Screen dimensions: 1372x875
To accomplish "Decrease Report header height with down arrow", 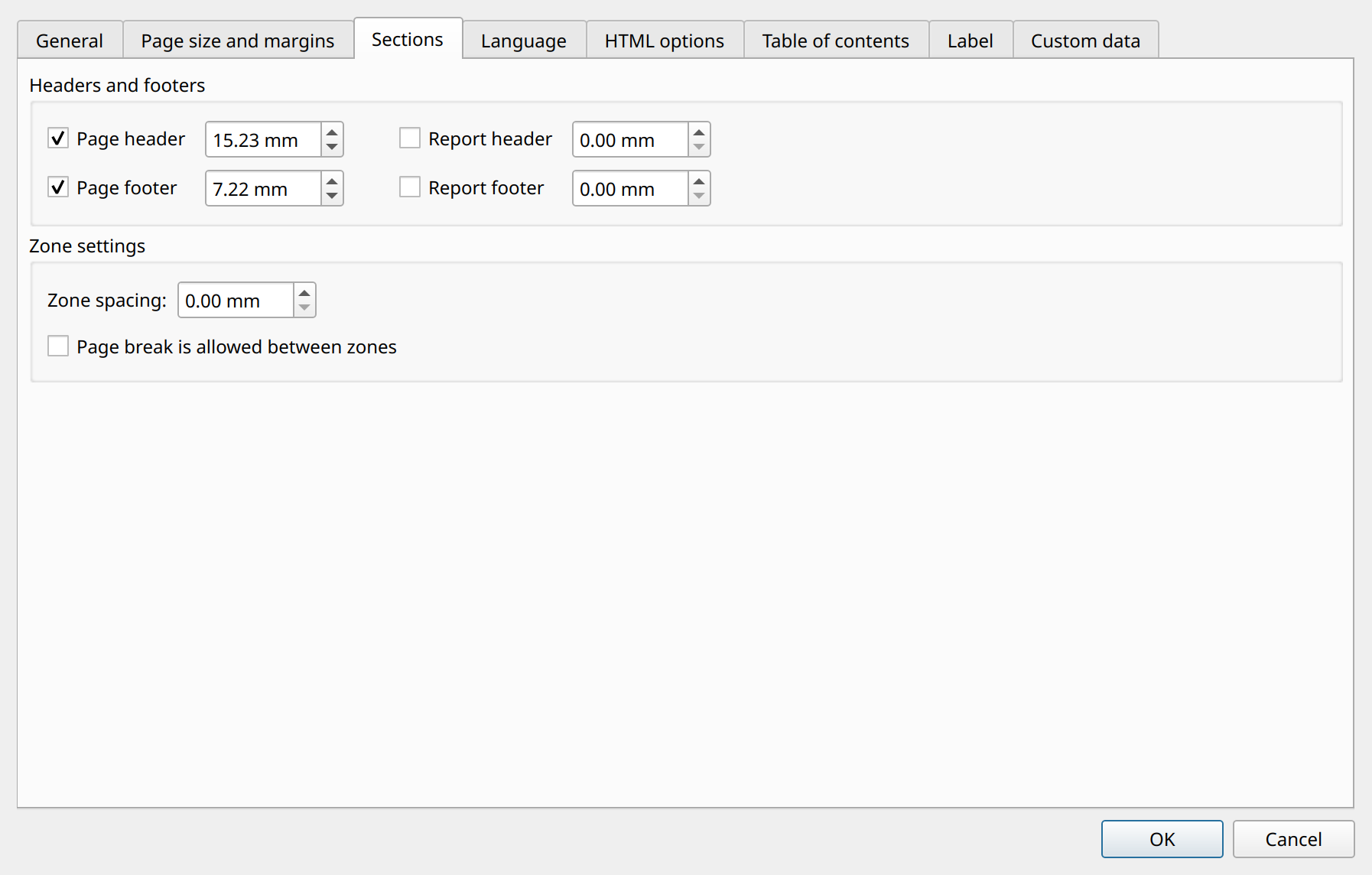I will tap(699, 147).
